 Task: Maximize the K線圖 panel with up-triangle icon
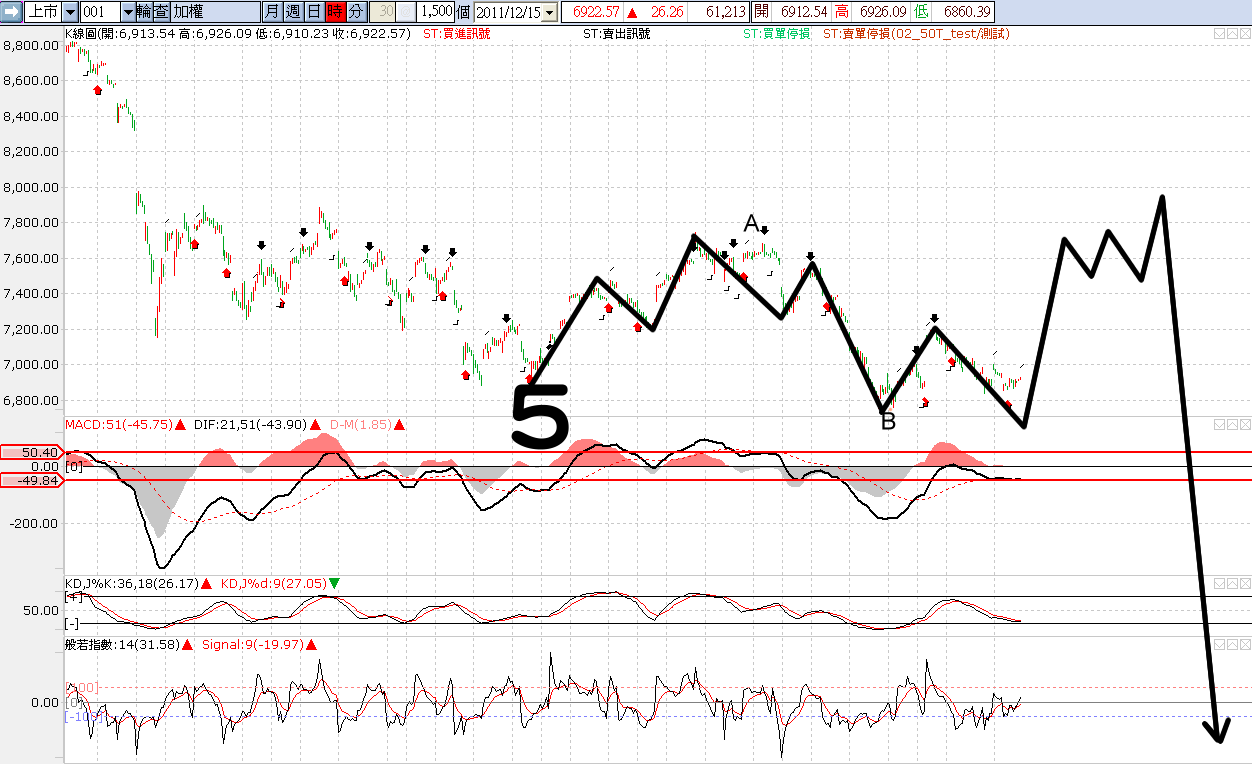coord(1232,33)
